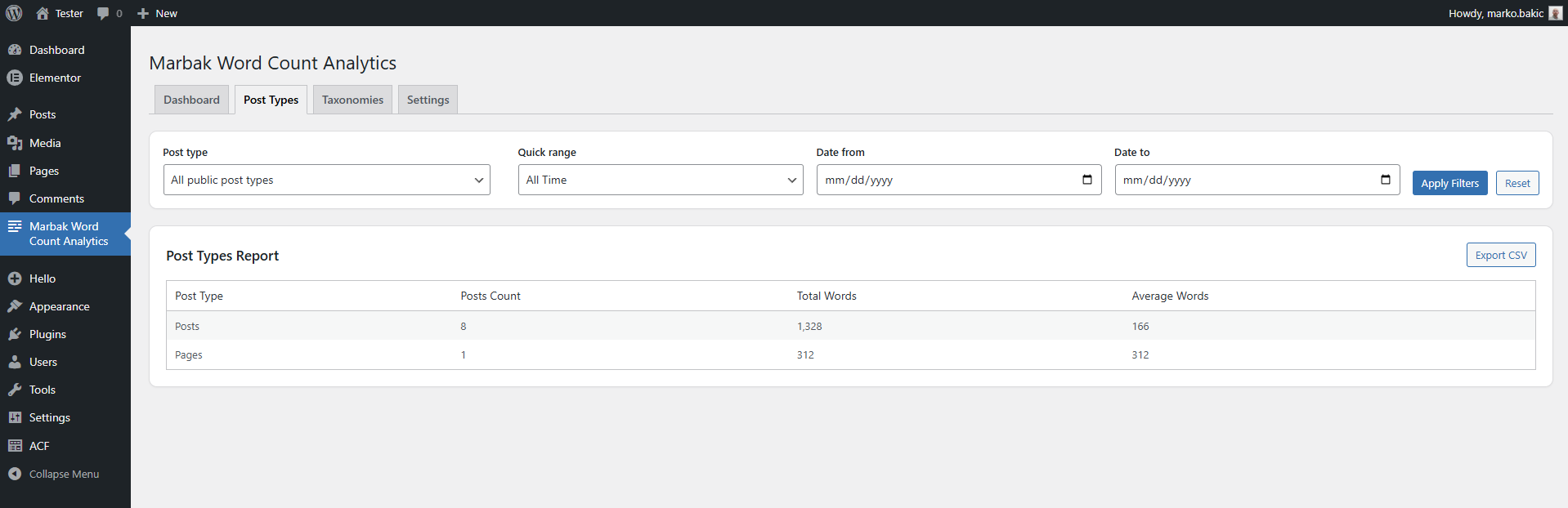Click the Plugins plug icon in sidebar

15,334
